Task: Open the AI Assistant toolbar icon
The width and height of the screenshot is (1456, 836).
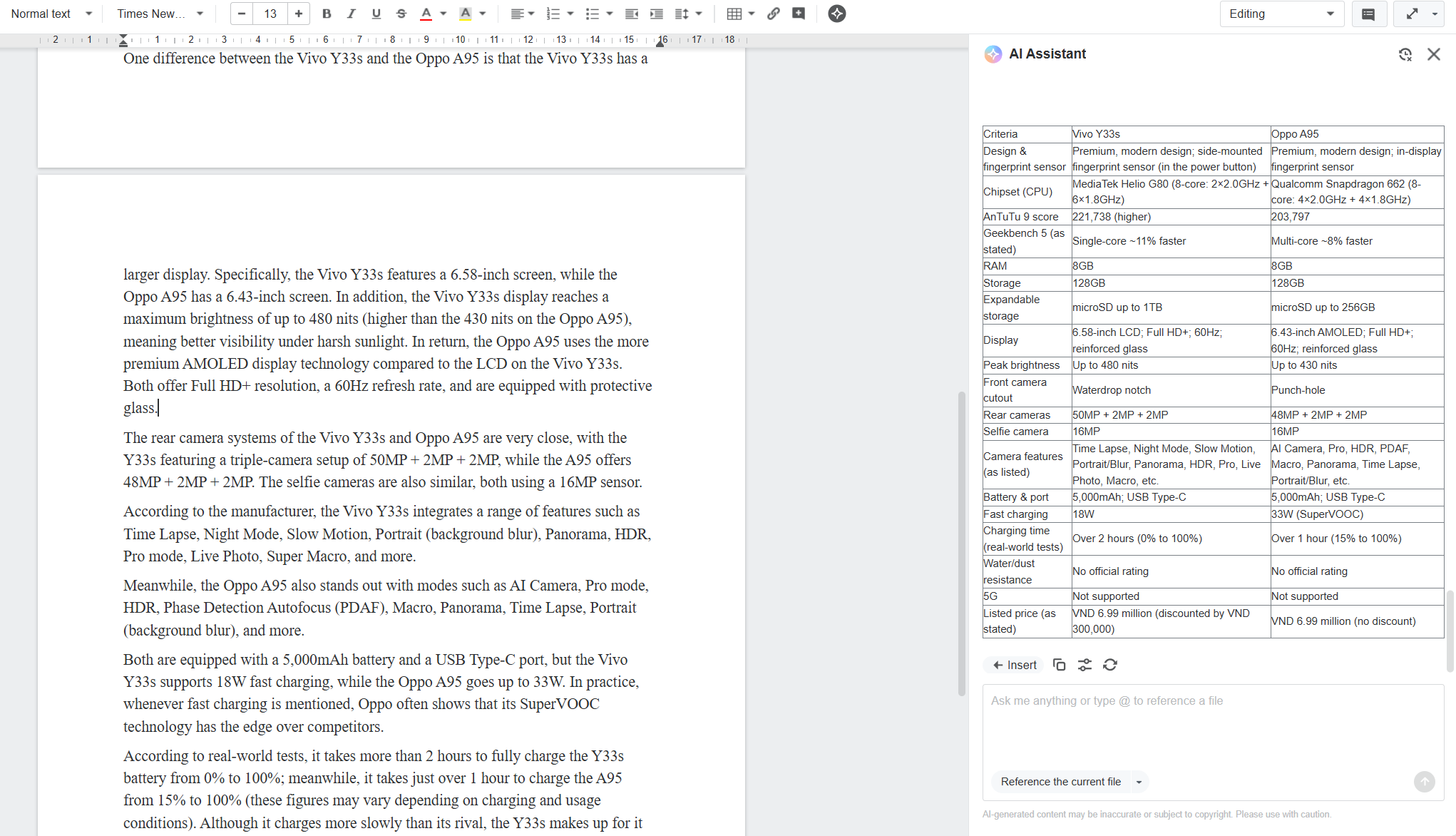Action: pos(836,14)
